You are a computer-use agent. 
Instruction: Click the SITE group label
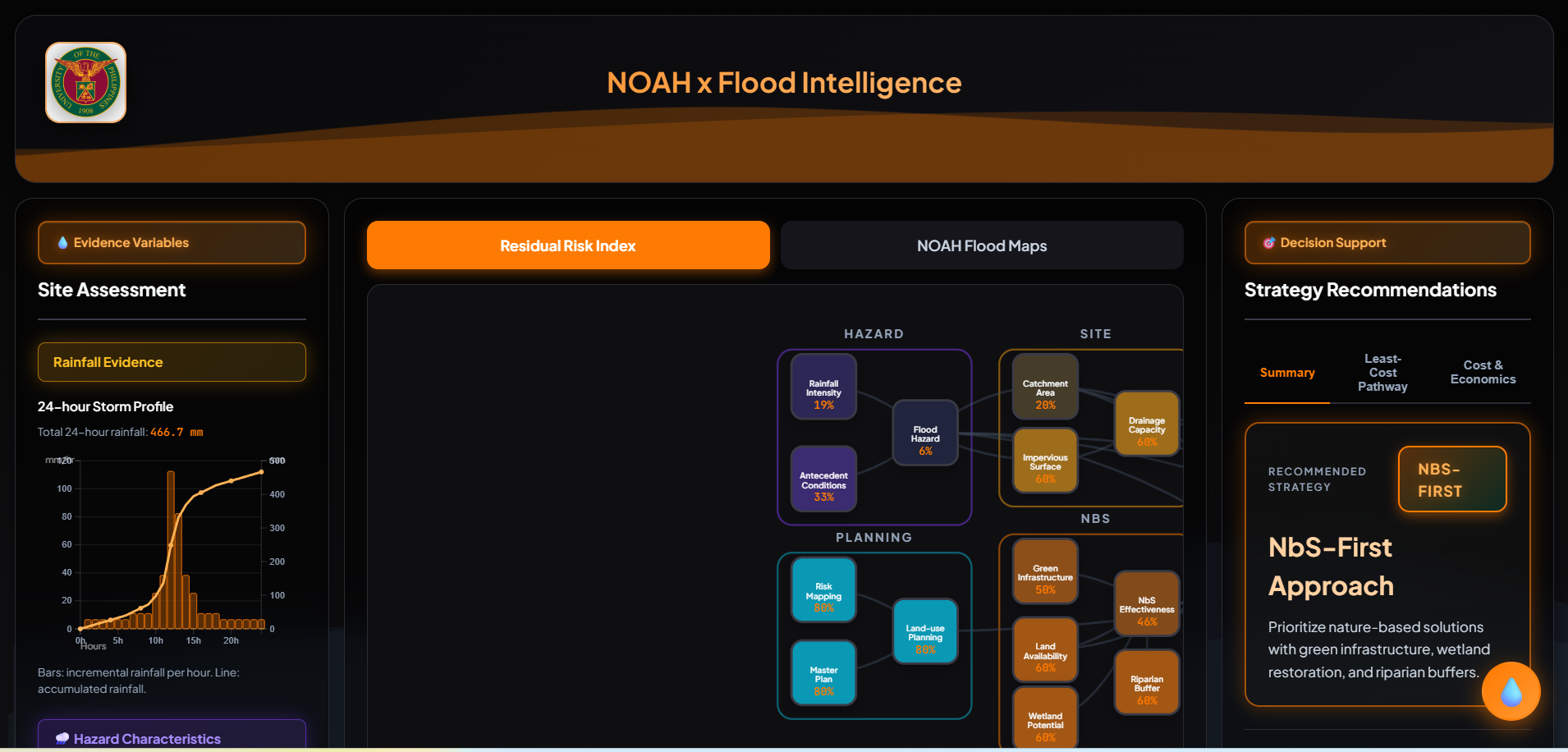click(x=1095, y=334)
